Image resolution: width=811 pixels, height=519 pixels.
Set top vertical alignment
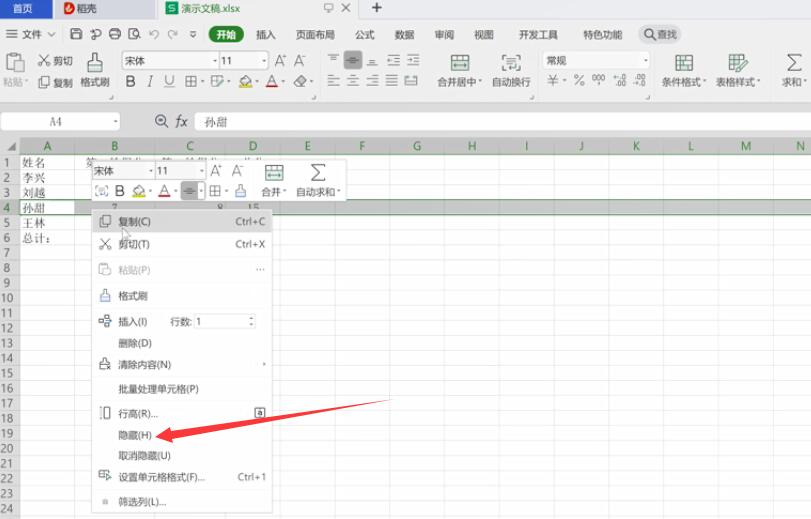click(x=333, y=60)
